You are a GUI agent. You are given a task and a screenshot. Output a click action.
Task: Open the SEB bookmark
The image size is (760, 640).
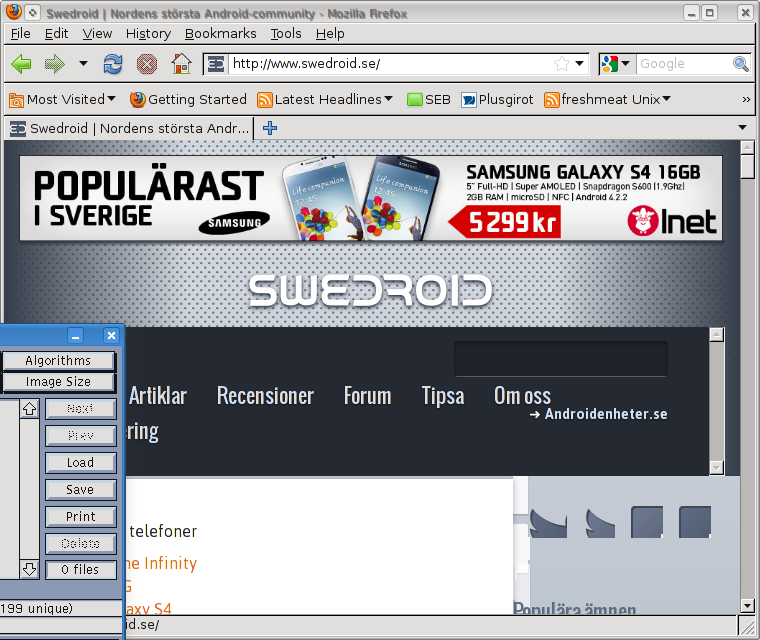(x=428, y=99)
